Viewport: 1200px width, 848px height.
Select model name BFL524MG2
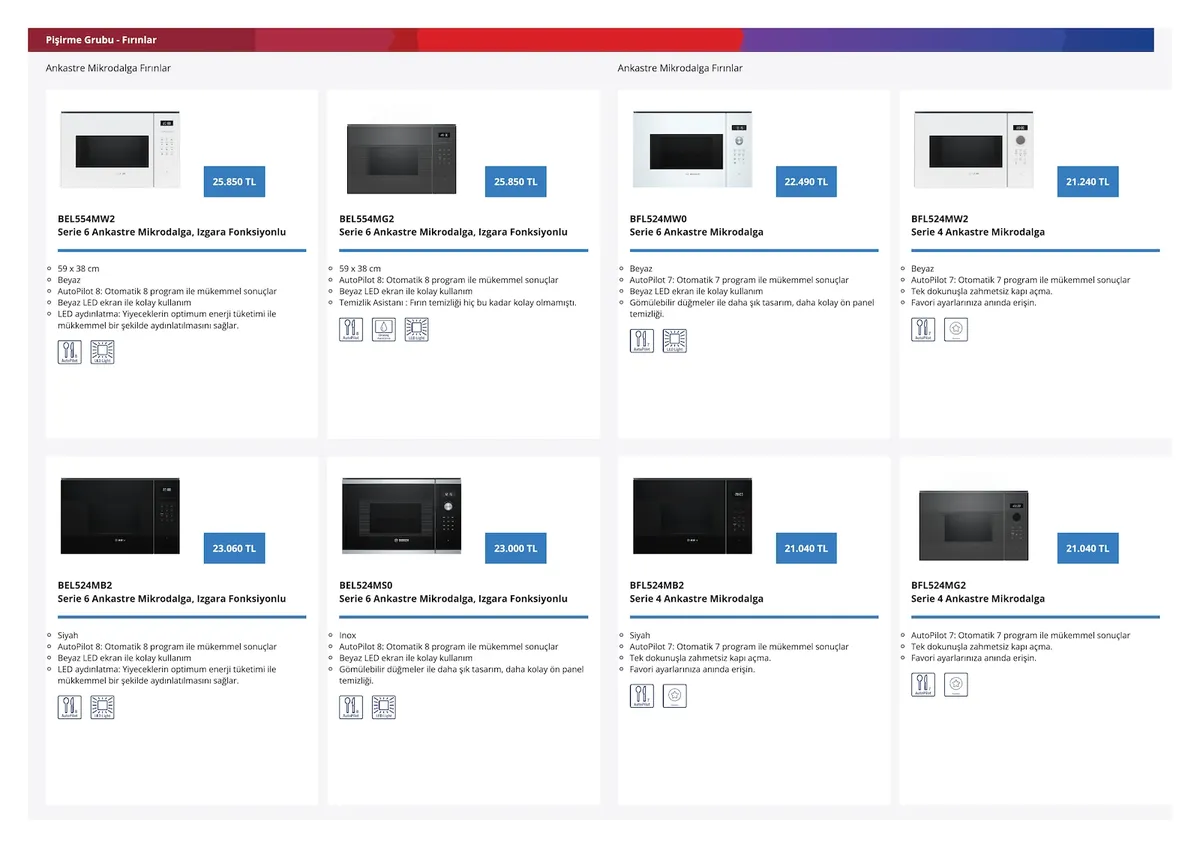[938, 585]
